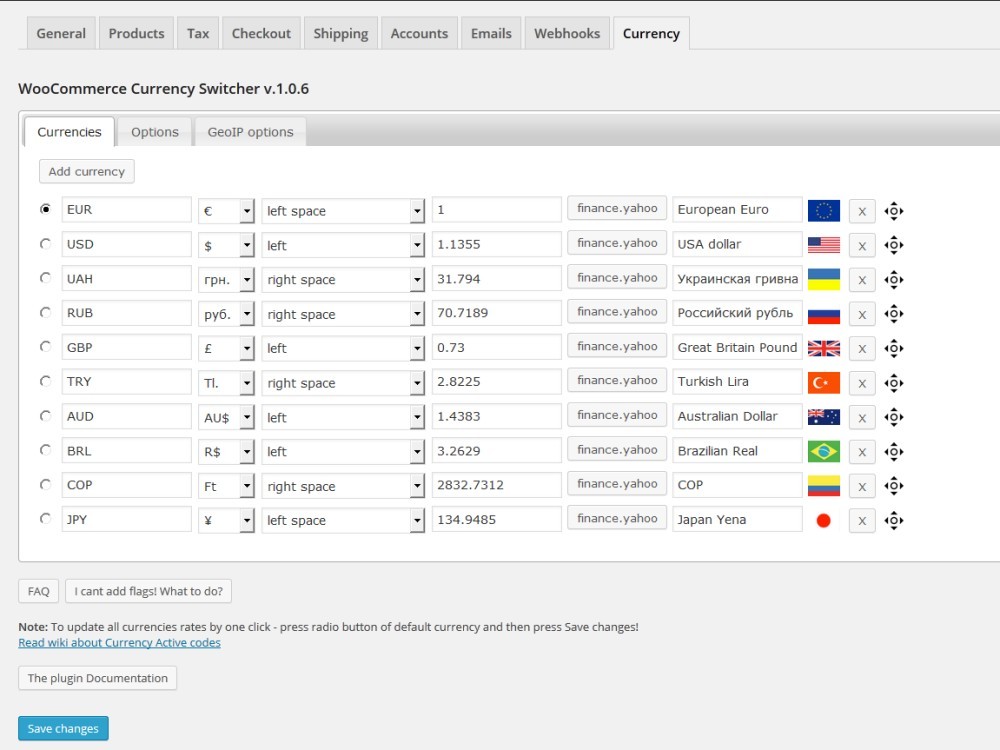The image size is (1000, 750).
Task: Open TRY row position dropdown
Action: click(344, 383)
